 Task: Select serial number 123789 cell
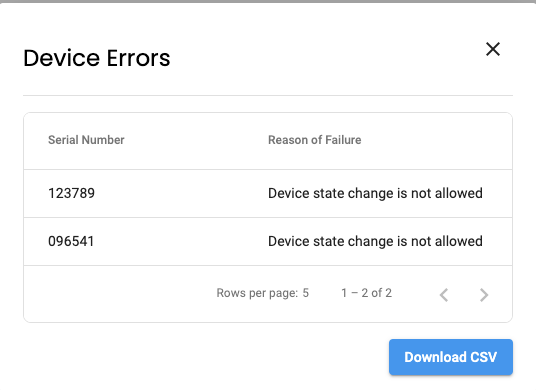(x=71, y=193)
